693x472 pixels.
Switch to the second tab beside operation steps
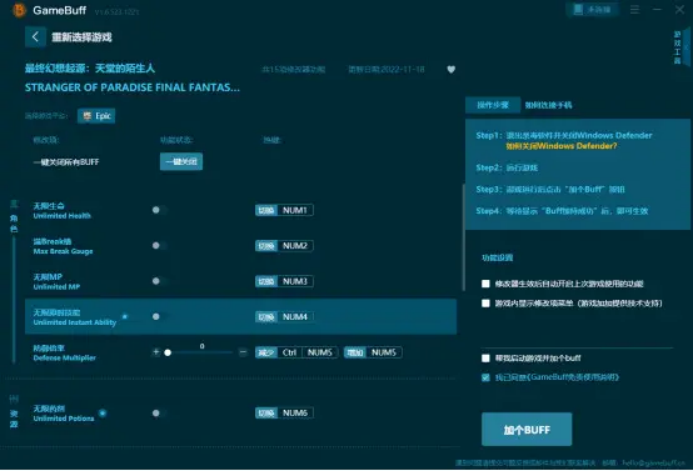point(548,105)
